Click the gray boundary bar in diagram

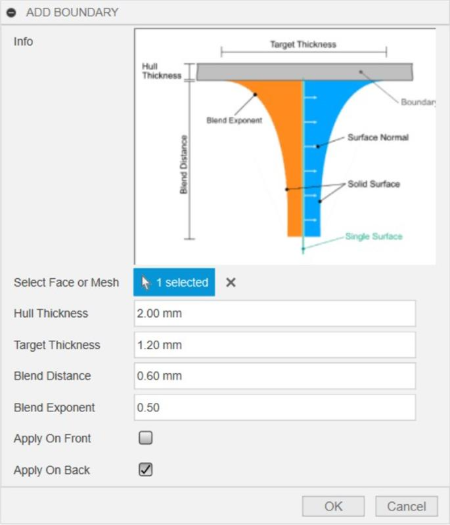pyautogui.click(x=304, y=72)
